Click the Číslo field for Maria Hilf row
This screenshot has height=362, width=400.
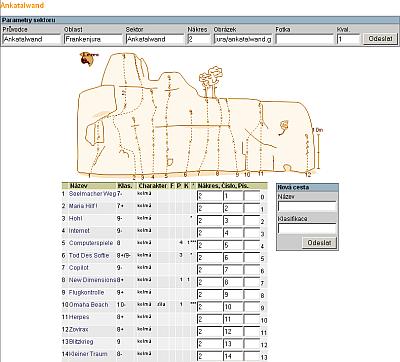(233, 208)
